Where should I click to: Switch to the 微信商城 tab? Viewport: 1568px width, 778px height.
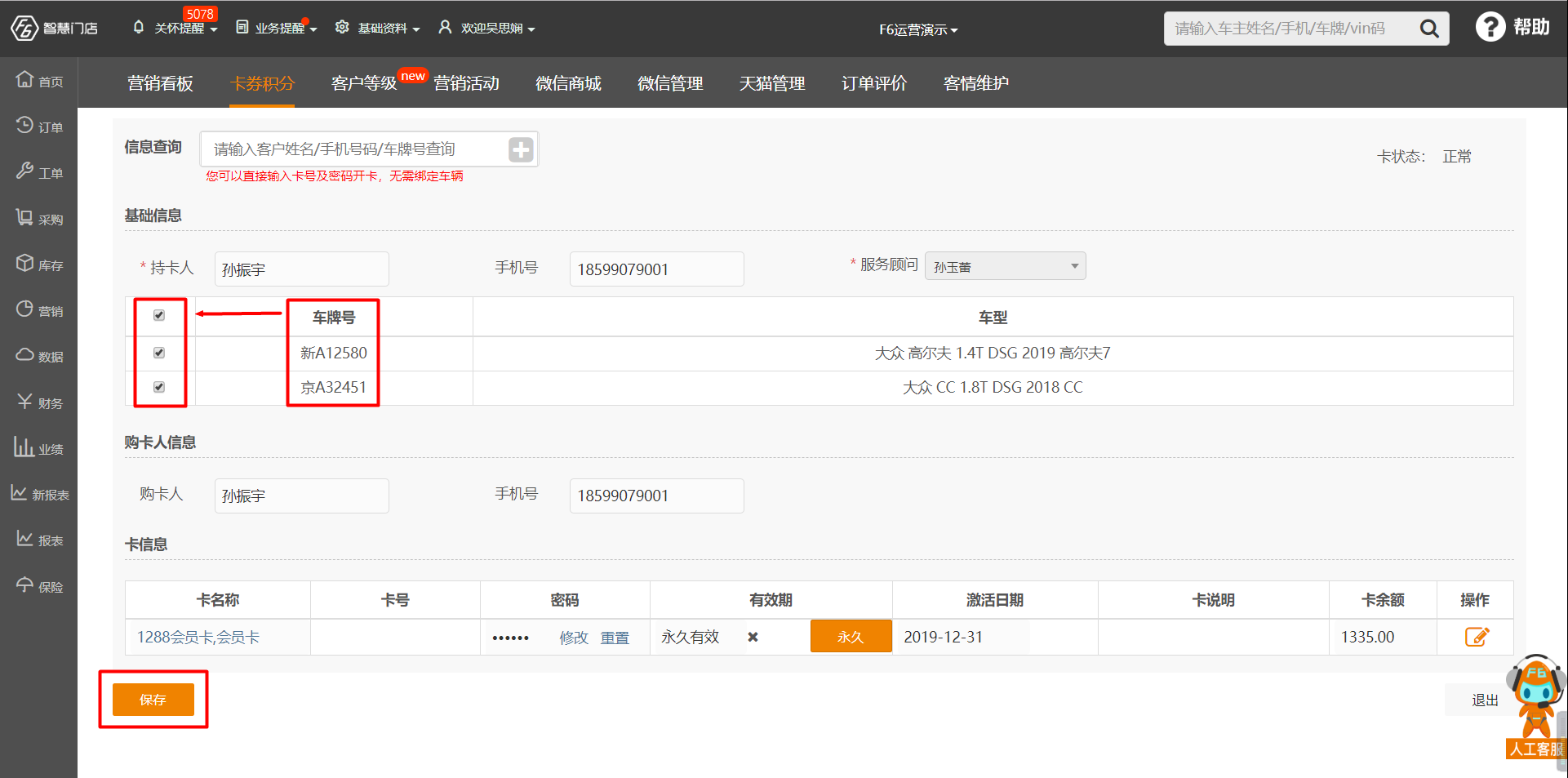(x=568, y=83)
